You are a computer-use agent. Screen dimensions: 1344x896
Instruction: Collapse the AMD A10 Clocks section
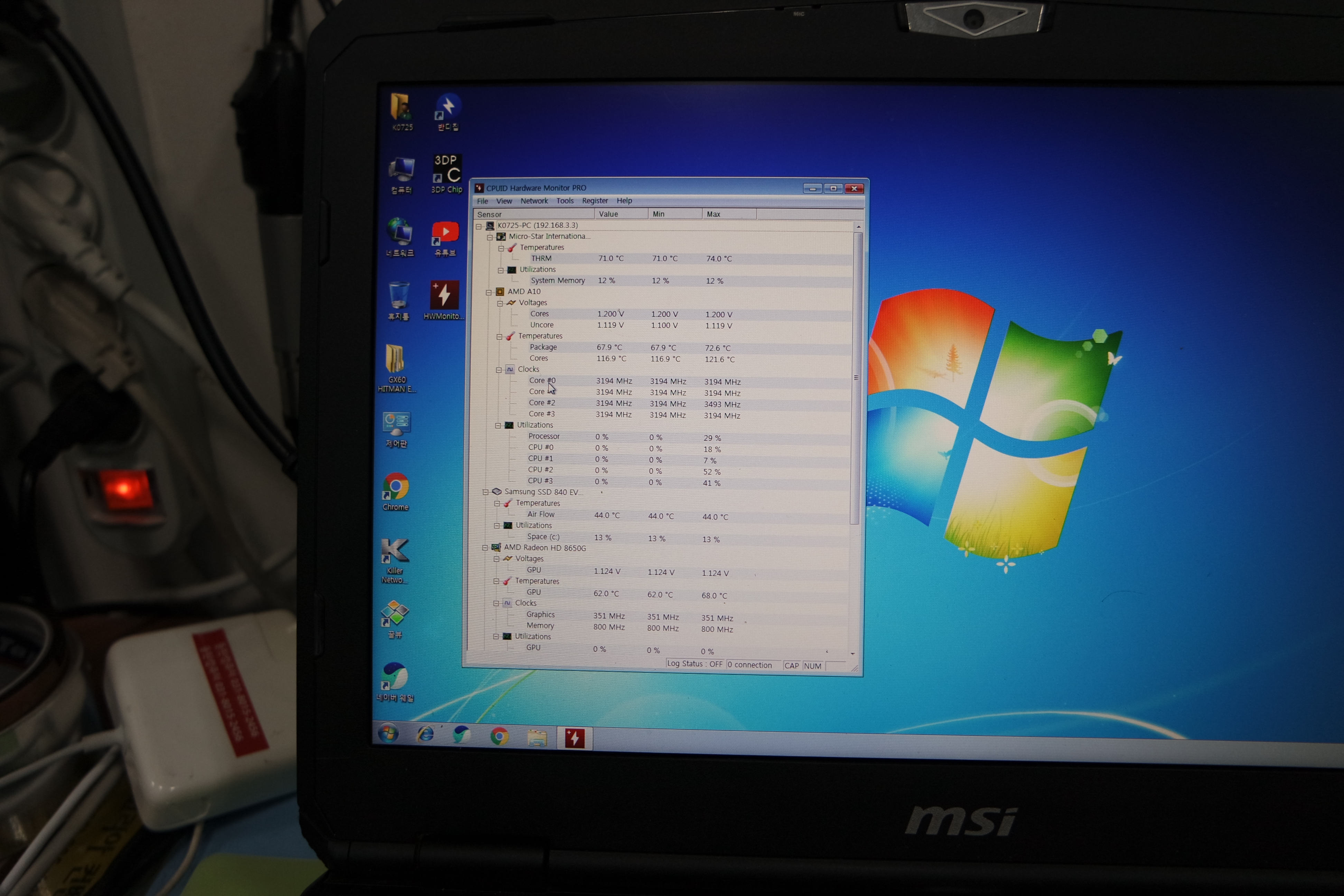click(499, 370)
